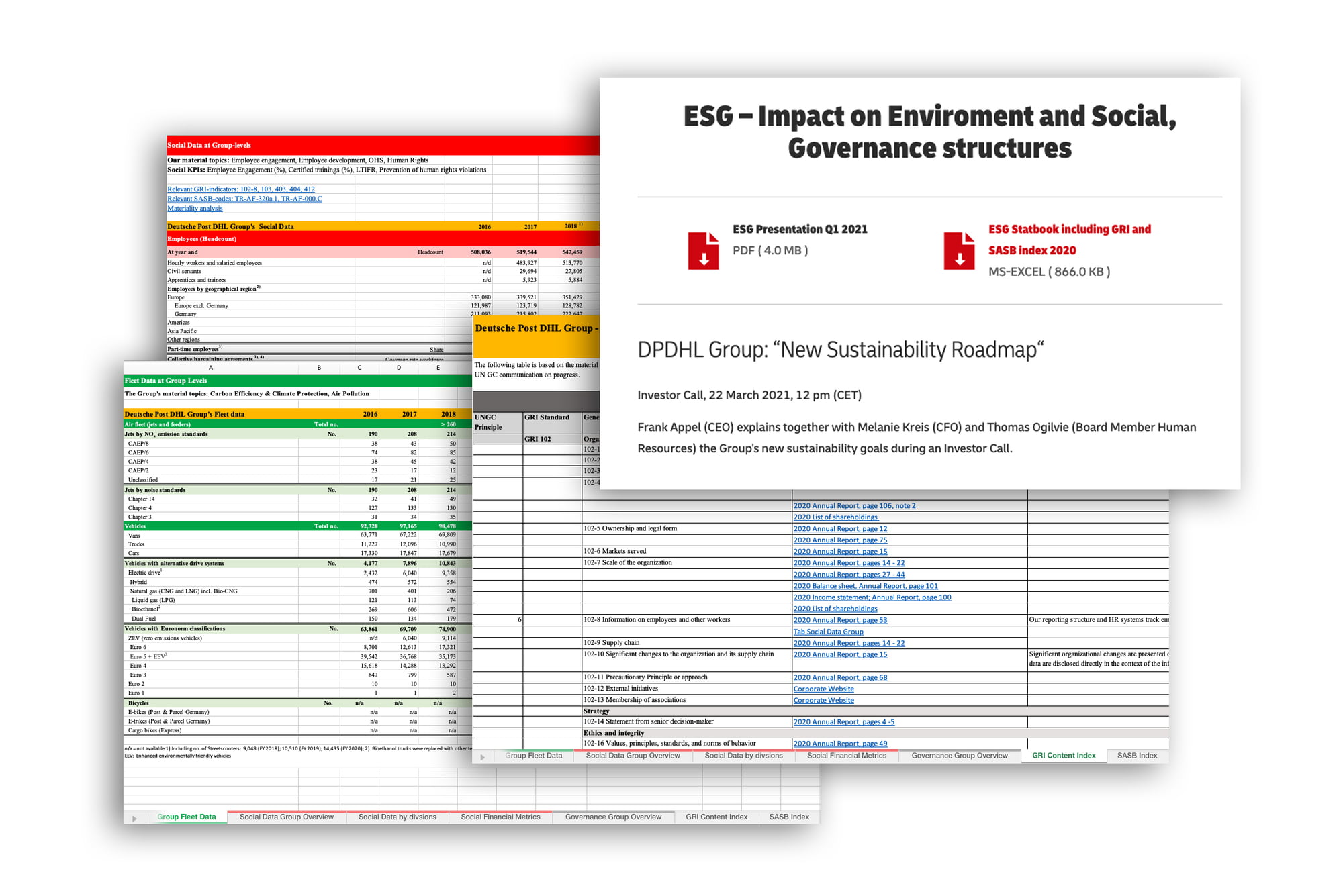Click the '102-5 Ownership and legal form' cell
This screenshot has height=896, width=1343.
click(687, 529)
